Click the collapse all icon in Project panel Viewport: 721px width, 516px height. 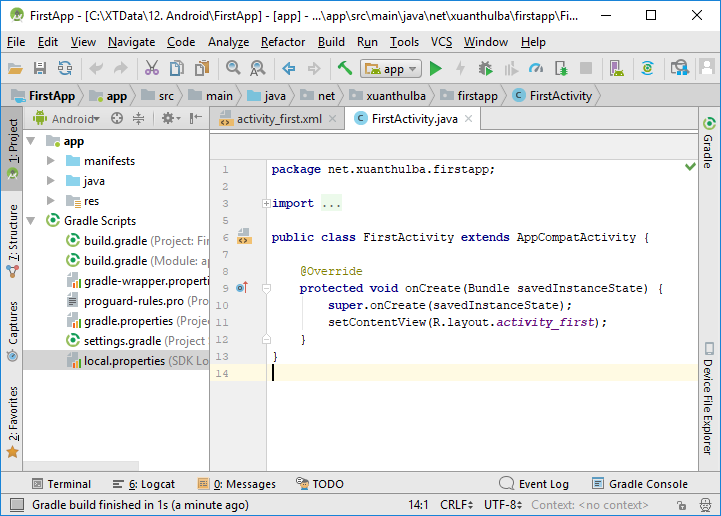(x=138, y=119)
